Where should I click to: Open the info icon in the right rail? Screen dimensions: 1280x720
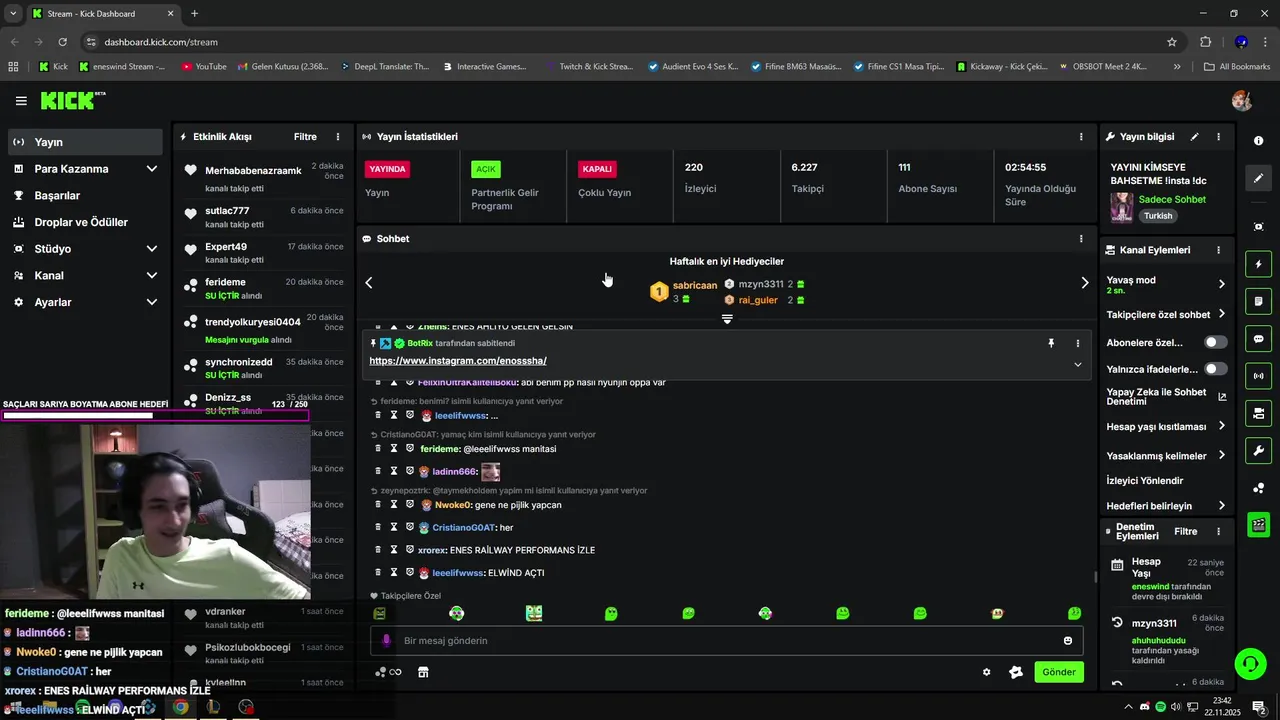coord(1259,141)
